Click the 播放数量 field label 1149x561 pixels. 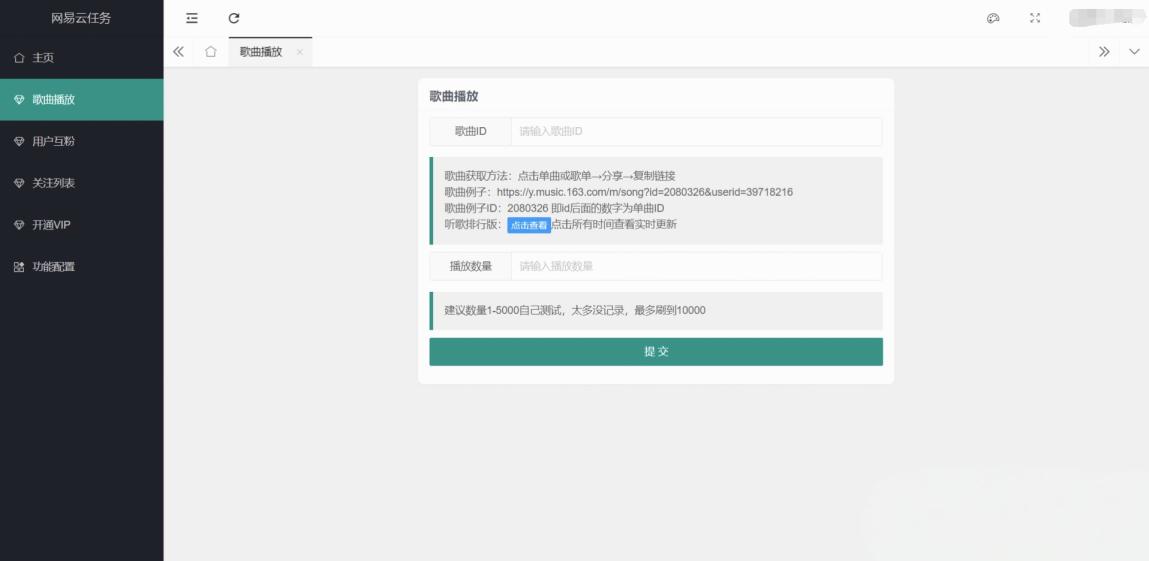pyautogui.click(x=470, y=267)
